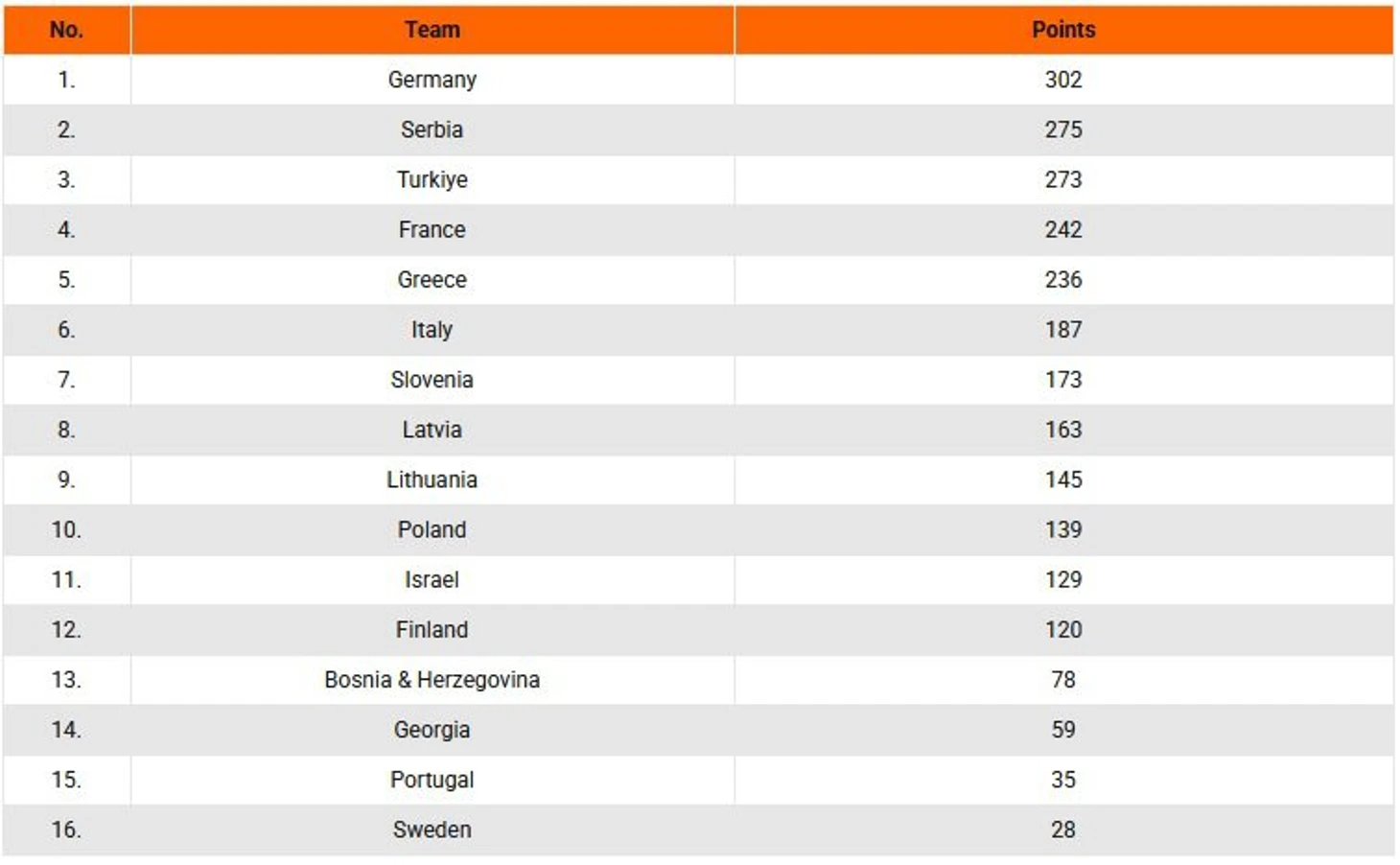Click Lithuania in the table
The height and width of the screenshot is (865, 1400).
click(x=432, y=479)
